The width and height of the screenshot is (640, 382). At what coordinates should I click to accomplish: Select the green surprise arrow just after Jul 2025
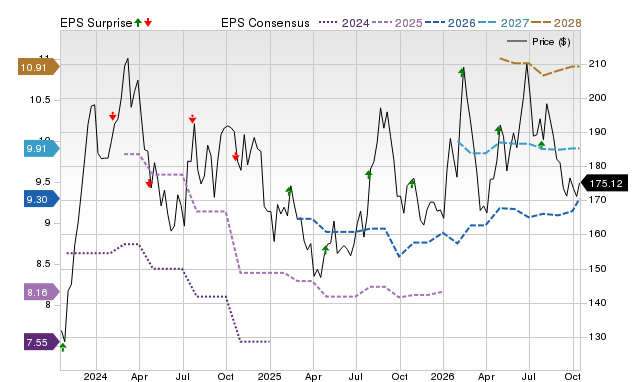(369, 175)
